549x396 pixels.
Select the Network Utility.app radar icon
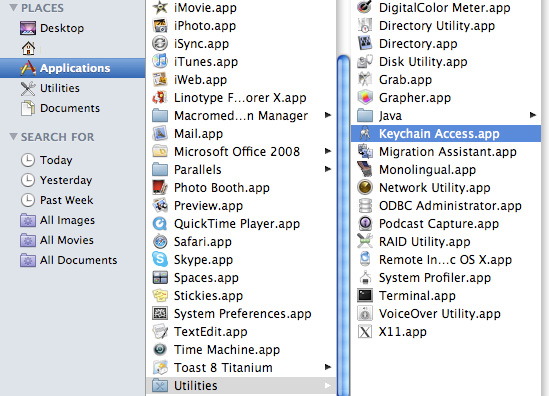tap(365, 188)
